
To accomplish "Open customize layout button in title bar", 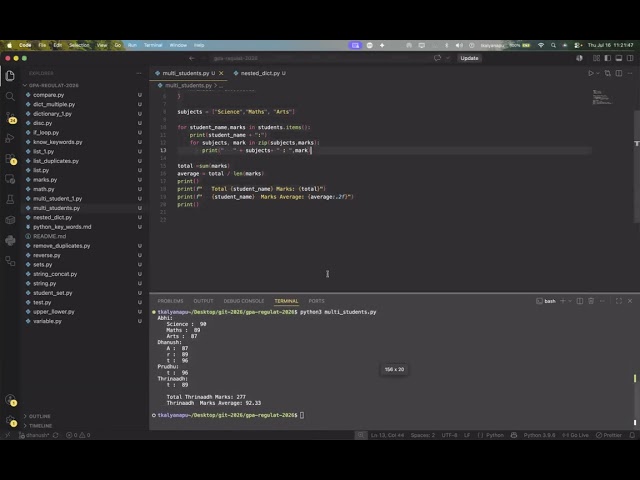I will (596, 58).
